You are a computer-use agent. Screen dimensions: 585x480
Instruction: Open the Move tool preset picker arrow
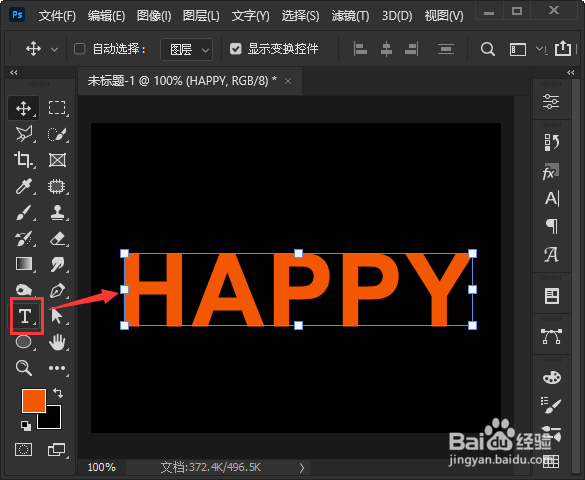click(x=54, y=49)
